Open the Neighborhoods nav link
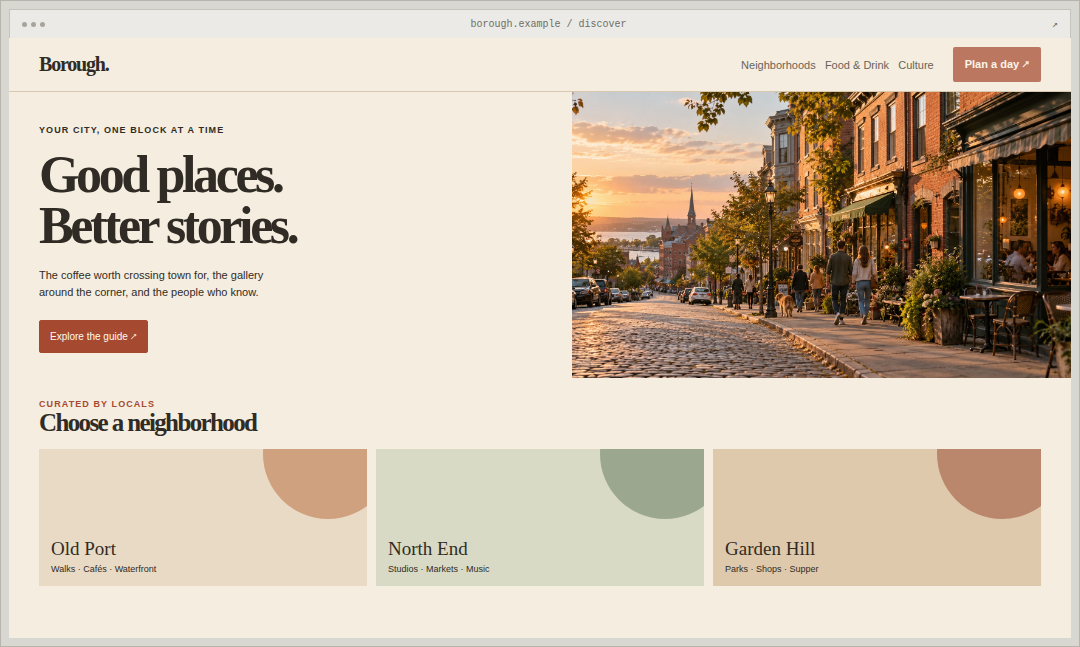 [778, 65]
